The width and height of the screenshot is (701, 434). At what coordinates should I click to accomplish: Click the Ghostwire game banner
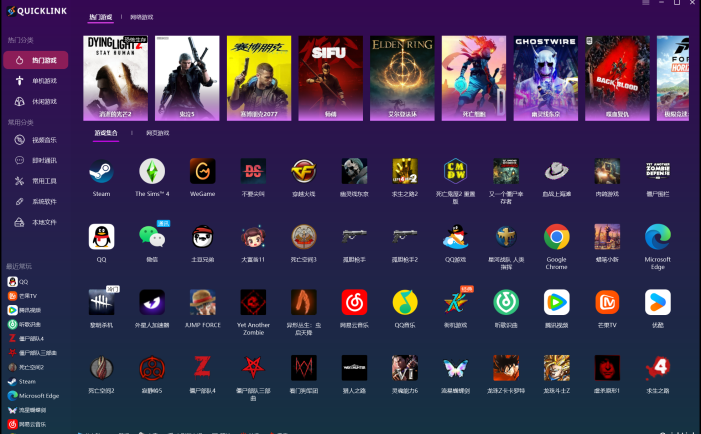coord(545,78)
